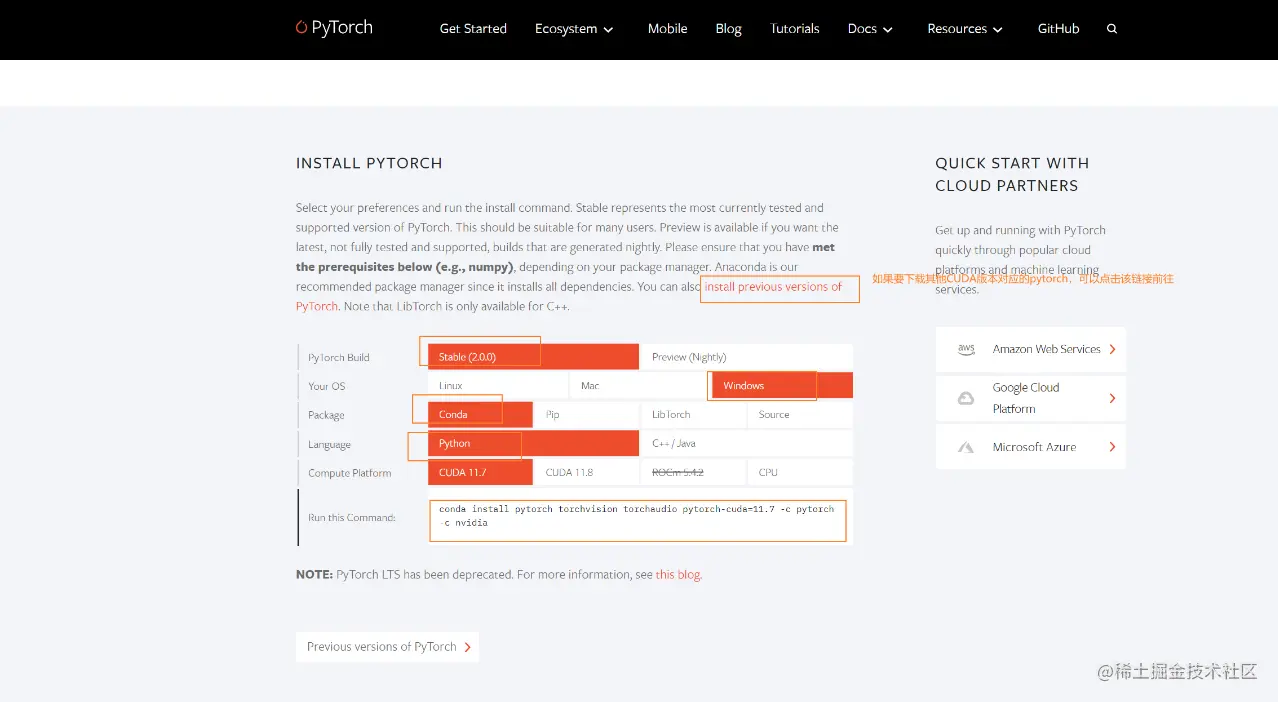Screen dimensions: 1278x702
Task: Open GitHub nav link
Action: pyautogui.click(x=1058, y=29)
